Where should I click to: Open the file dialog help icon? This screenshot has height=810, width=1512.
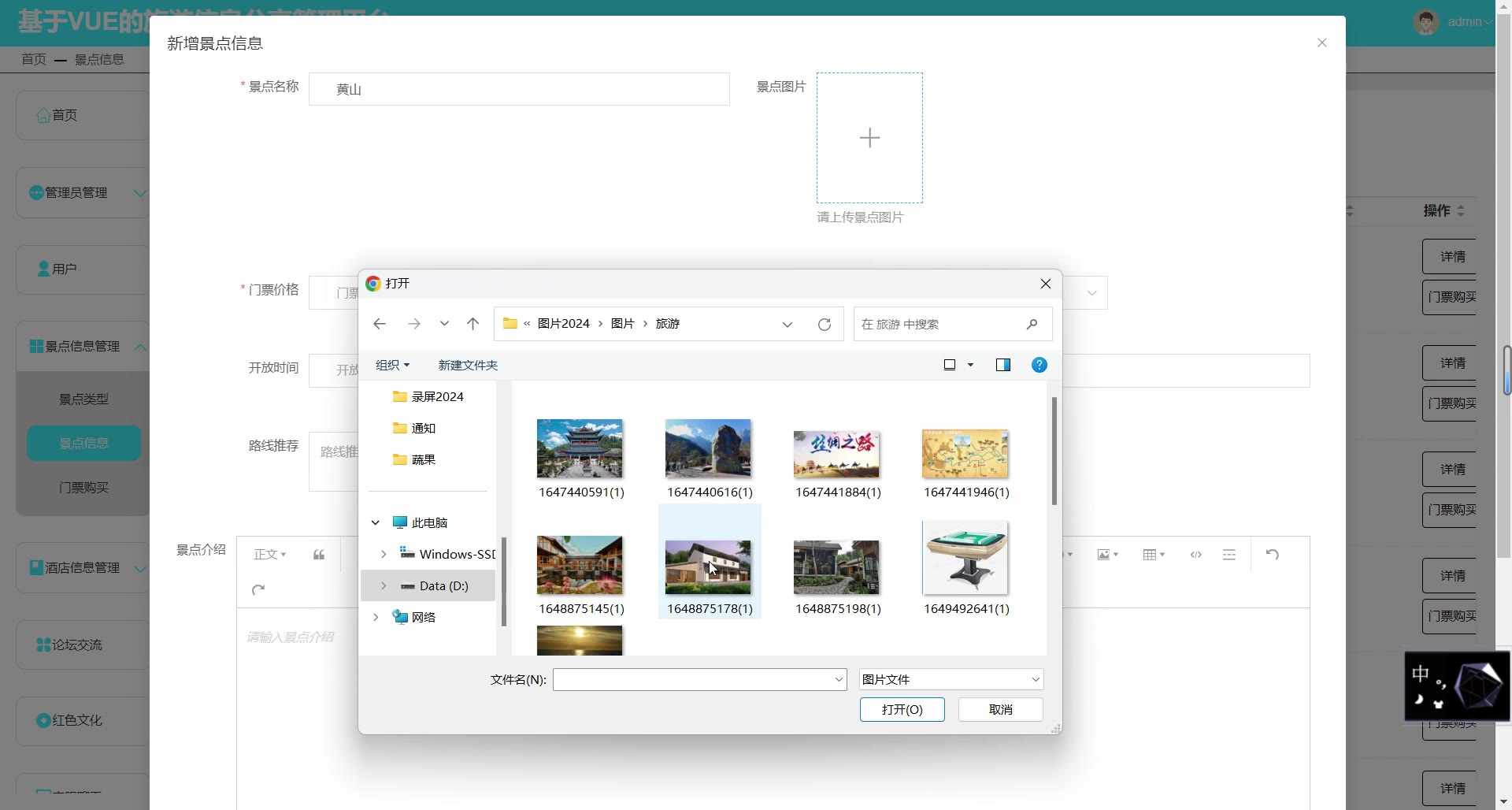click(x=1039, y=365)
